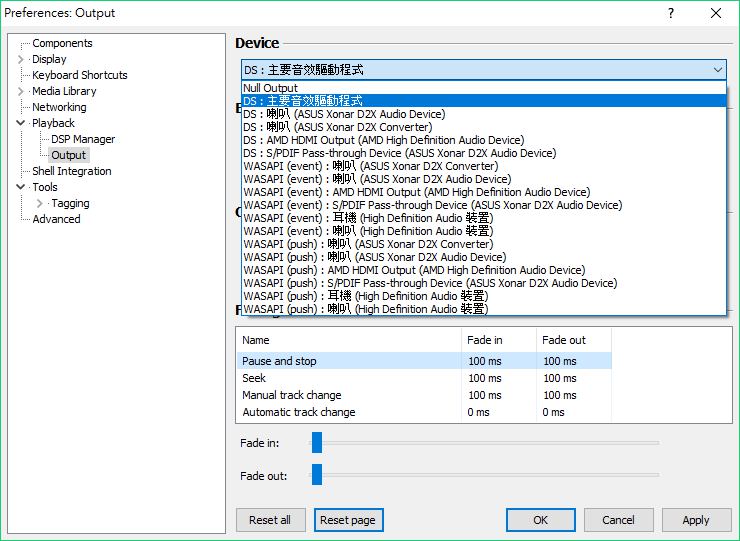740x541 pixels.
Task: Pick WASAPI (push) : AMD HDMI Output
Action: click(x=484, y=270)
